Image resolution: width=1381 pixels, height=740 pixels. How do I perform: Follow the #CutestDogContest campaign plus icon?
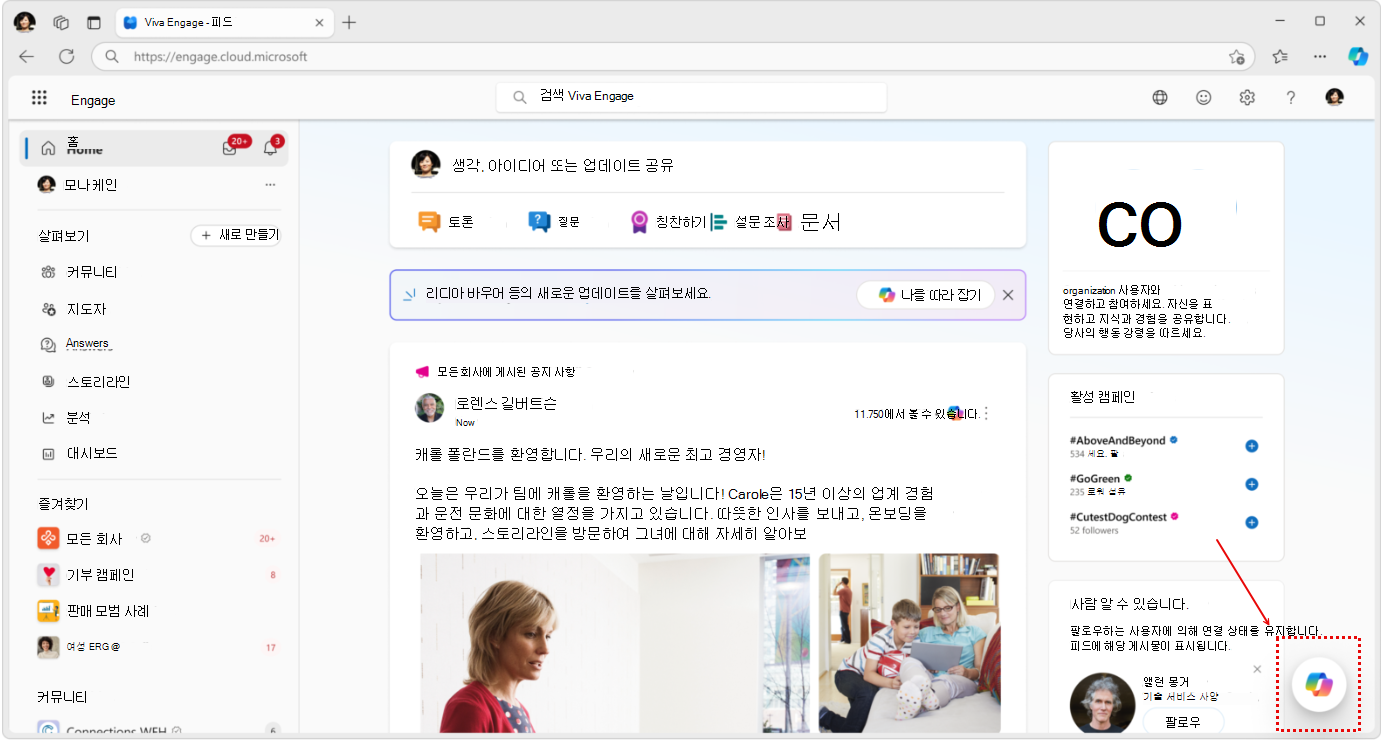click(1251, 522)
